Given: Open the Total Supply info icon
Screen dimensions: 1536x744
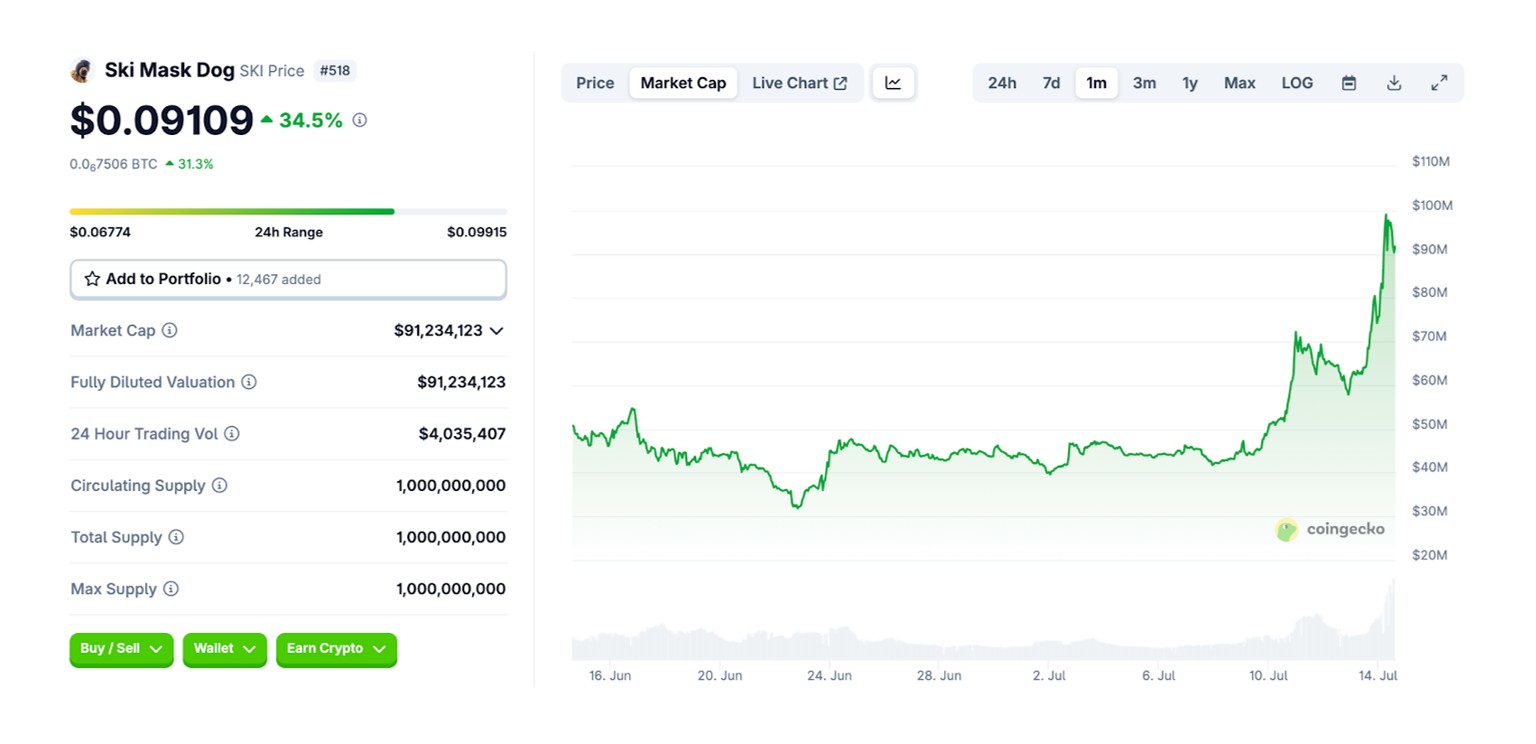Looking at the screenshot, I should click(176, 537).
